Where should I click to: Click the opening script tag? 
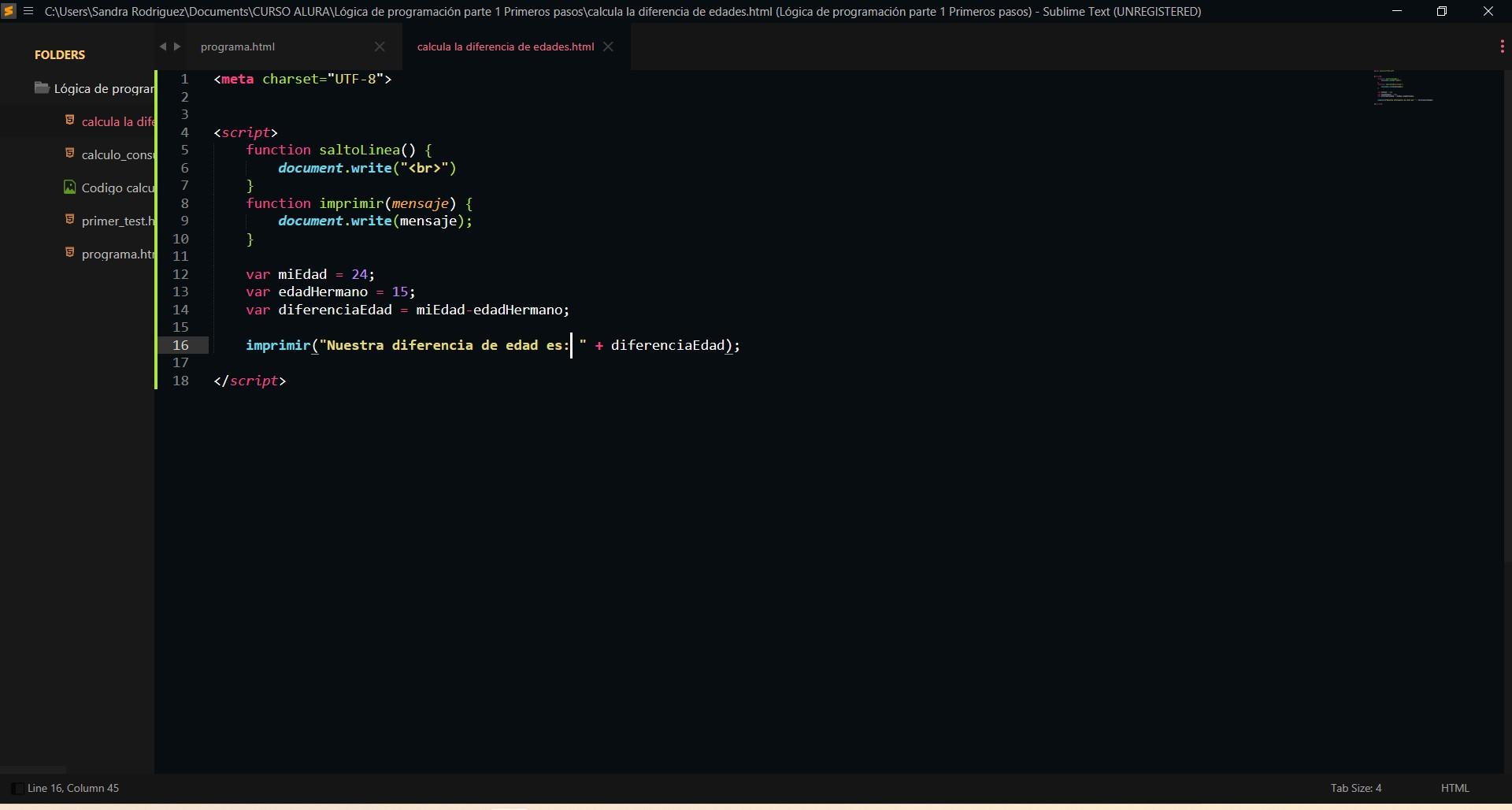coord(246,132)
